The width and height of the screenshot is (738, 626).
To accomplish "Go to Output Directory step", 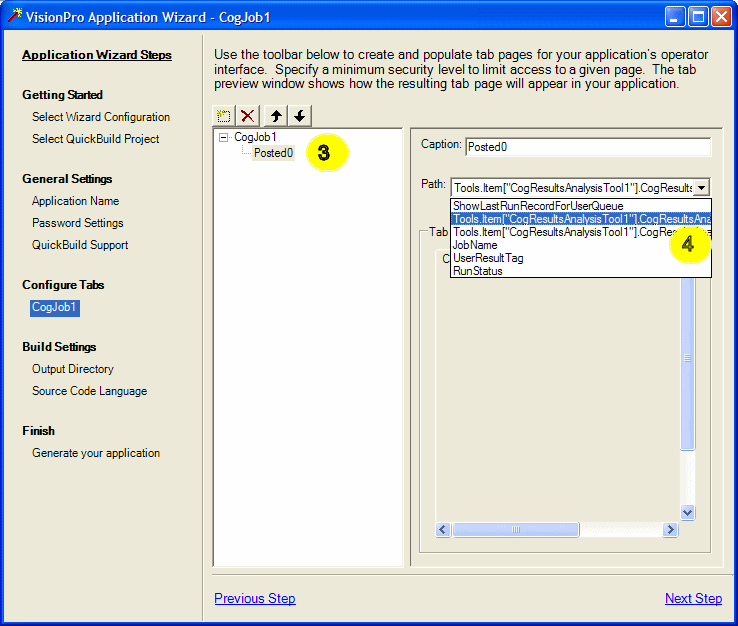I will [73, 369].
